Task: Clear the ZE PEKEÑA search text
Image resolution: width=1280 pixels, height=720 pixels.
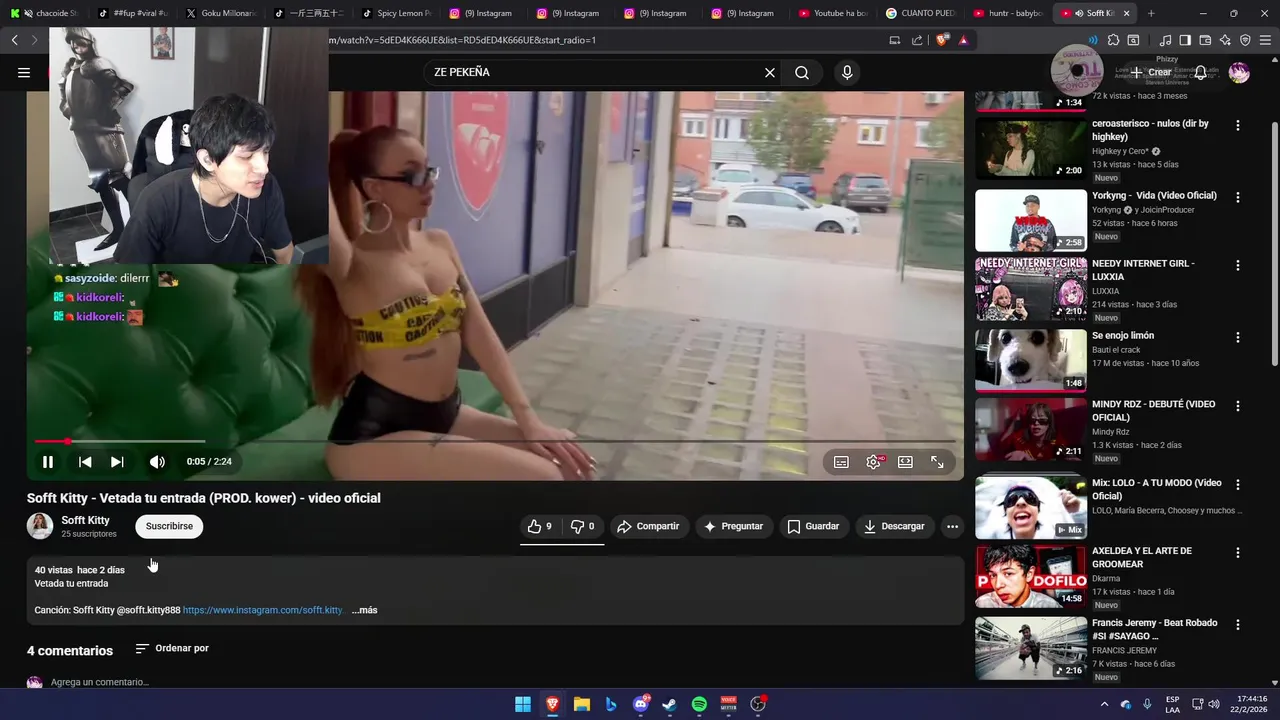Action: [x=770, y=72]
